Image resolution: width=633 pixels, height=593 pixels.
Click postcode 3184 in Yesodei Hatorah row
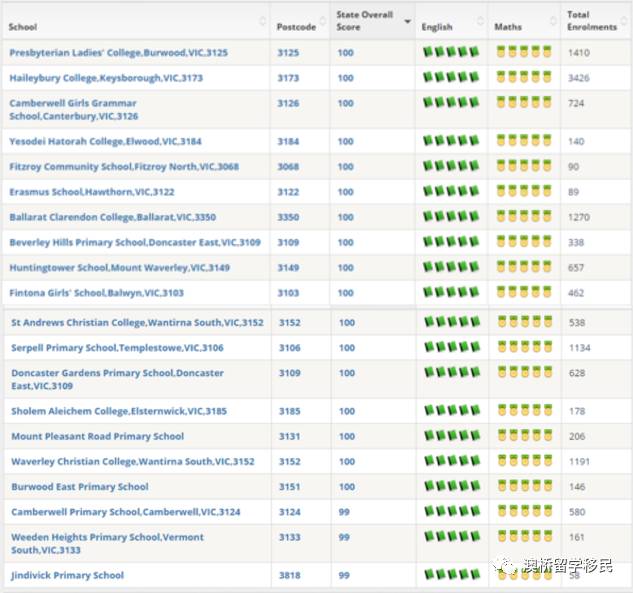(288, 142)
